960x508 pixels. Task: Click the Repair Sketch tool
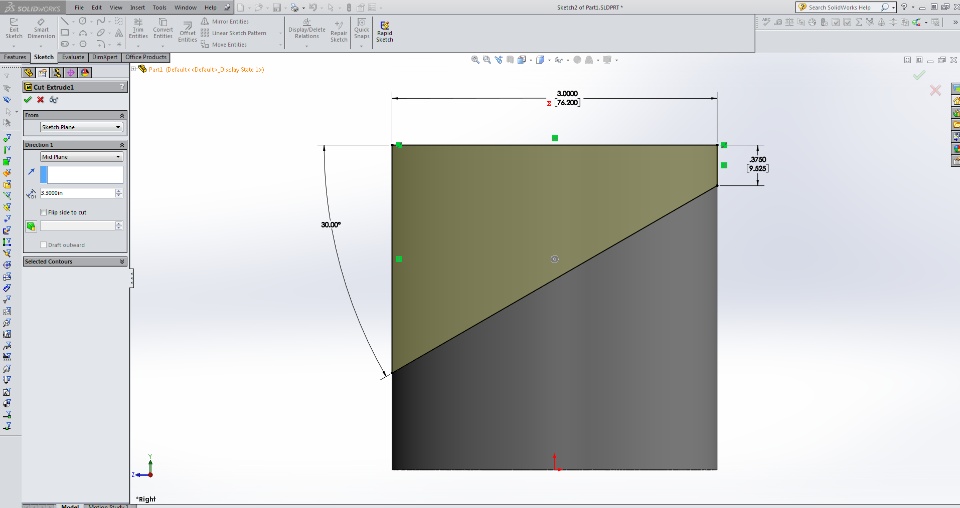[339, 32]
